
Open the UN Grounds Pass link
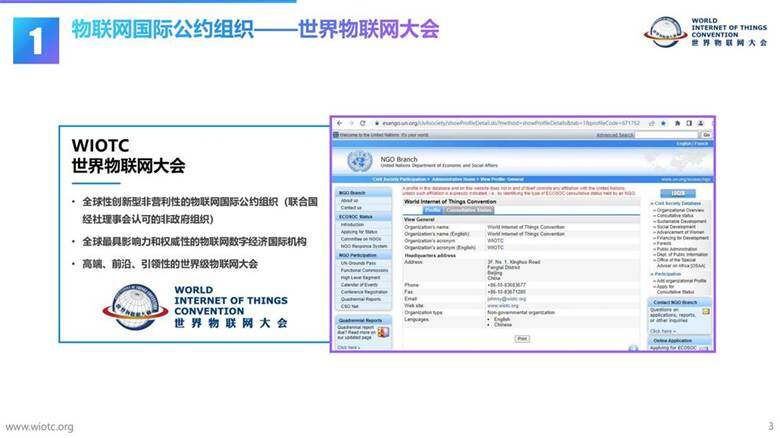pyautogui.click(x=358, y=263)
